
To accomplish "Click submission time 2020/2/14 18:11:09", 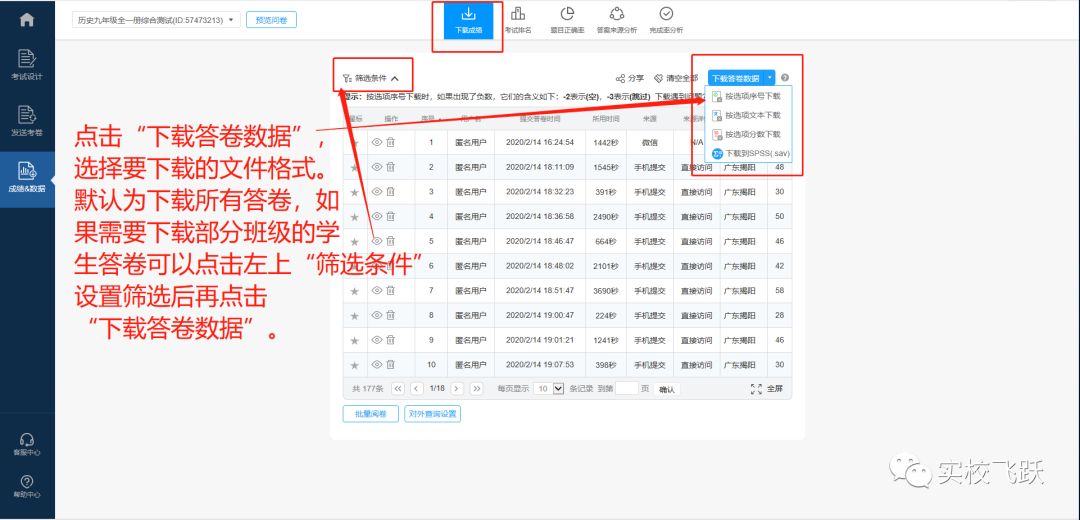I will [x=539, y=167].
